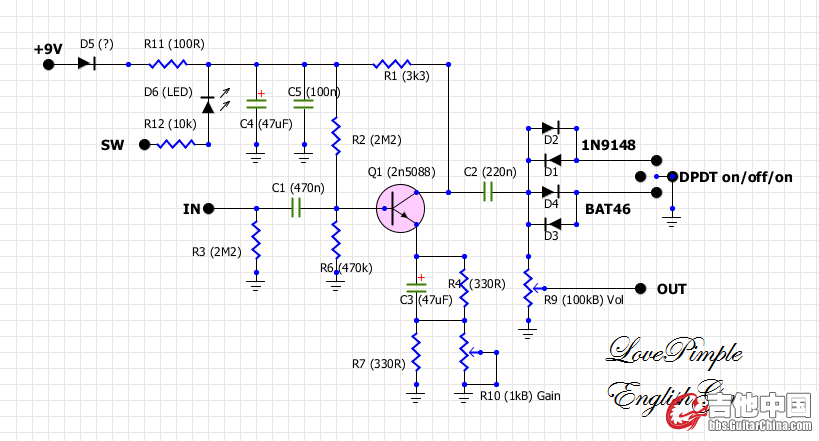Click the +9V power terminal

(x=49, y=64)
